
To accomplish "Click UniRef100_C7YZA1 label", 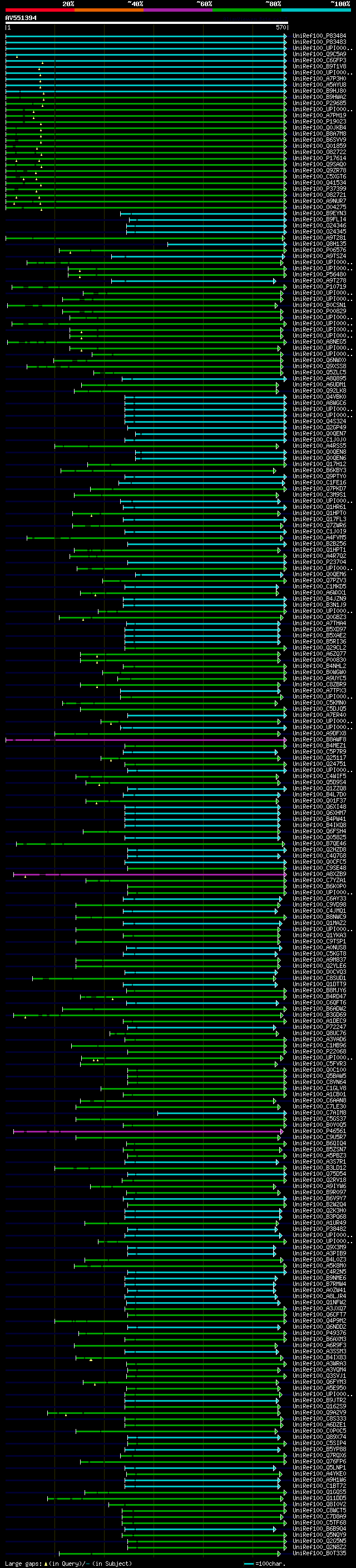I will (x=319, y=880).
